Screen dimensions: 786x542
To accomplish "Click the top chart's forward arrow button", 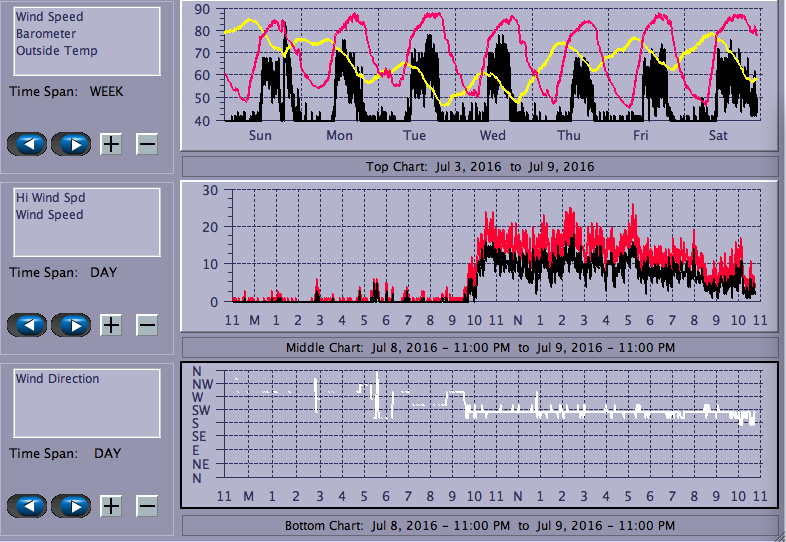I will click(71, 144).
